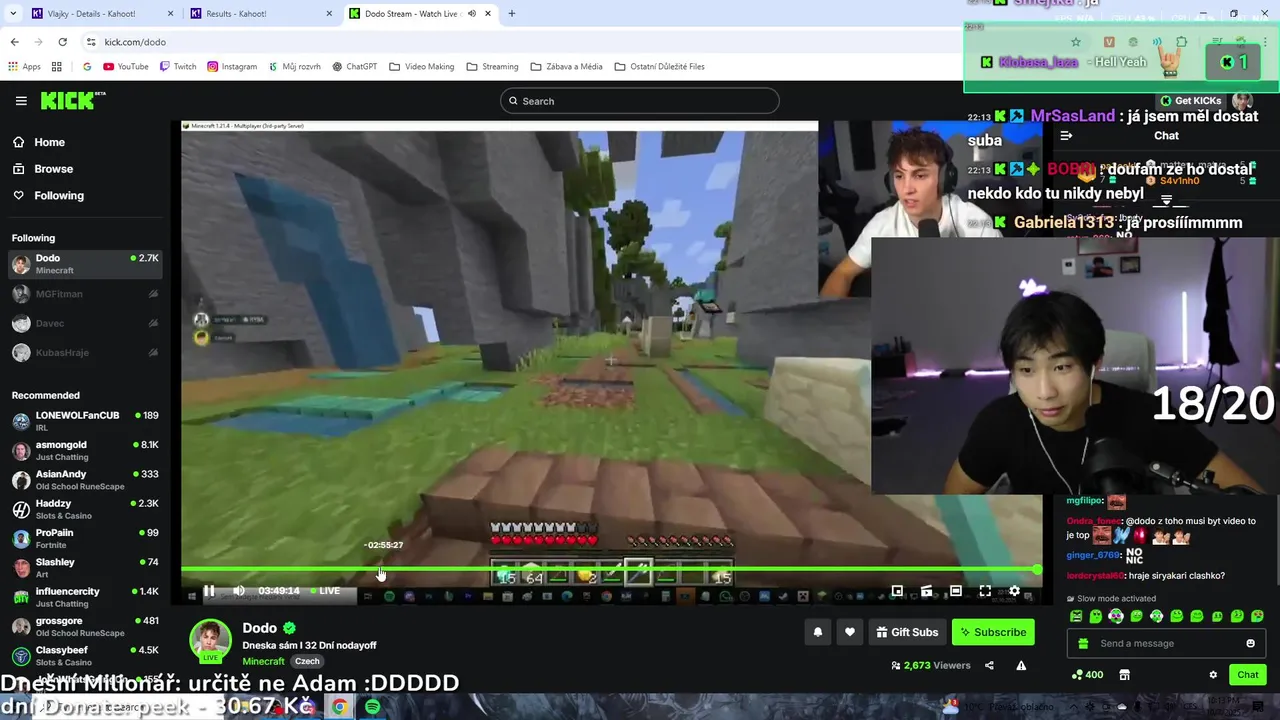
Task: Open player settings gear
Action: pyautogui.click(x=1014, y=591)
